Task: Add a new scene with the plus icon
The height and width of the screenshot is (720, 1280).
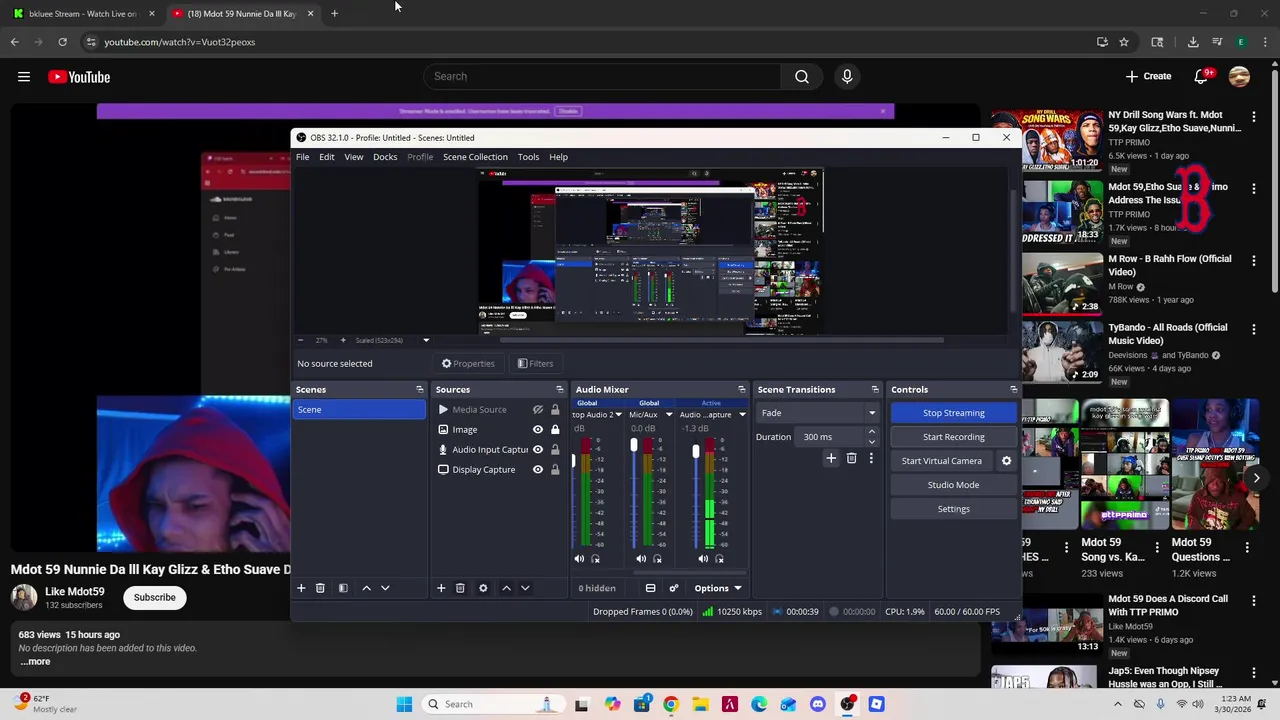Action: tap(301, 588)
